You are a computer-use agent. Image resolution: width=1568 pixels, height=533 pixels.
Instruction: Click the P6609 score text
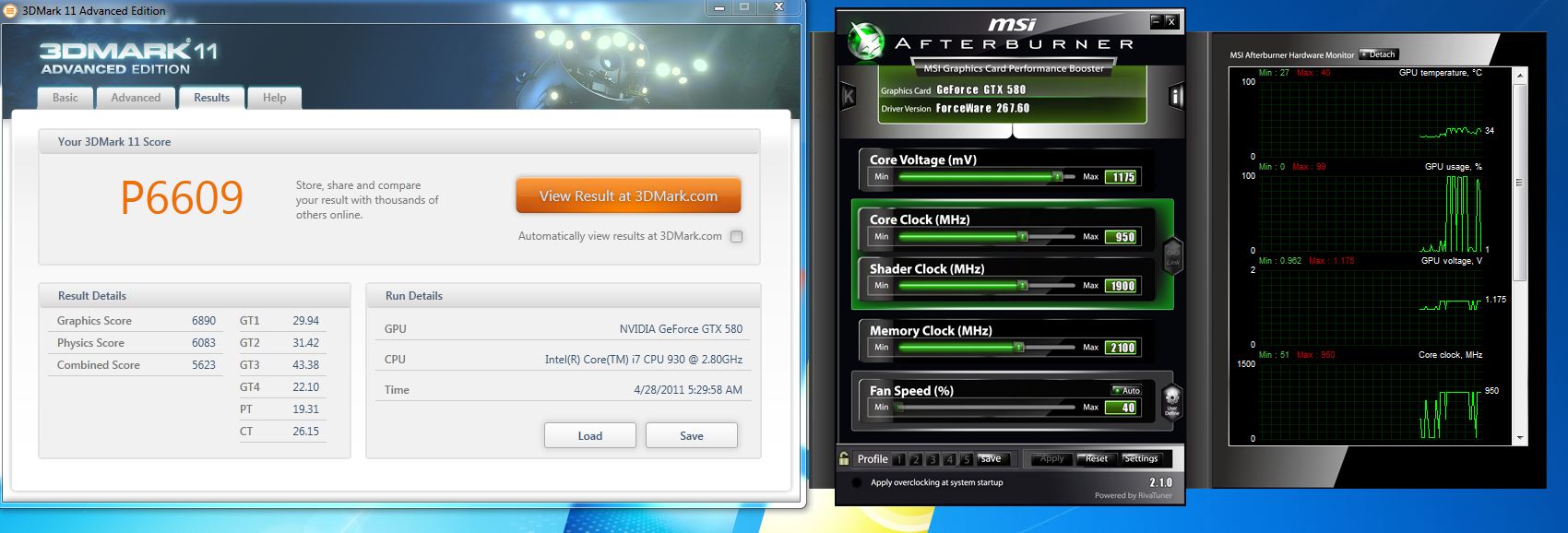click(182, 197)
